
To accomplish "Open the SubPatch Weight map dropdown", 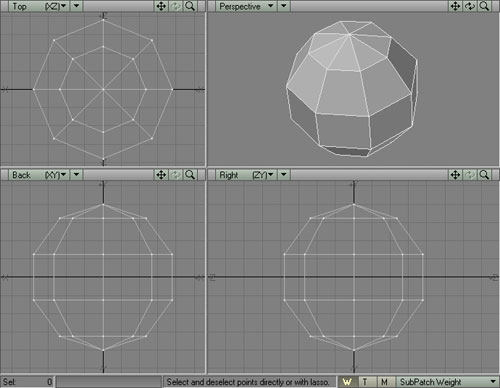I will click(x=447, y=382).
